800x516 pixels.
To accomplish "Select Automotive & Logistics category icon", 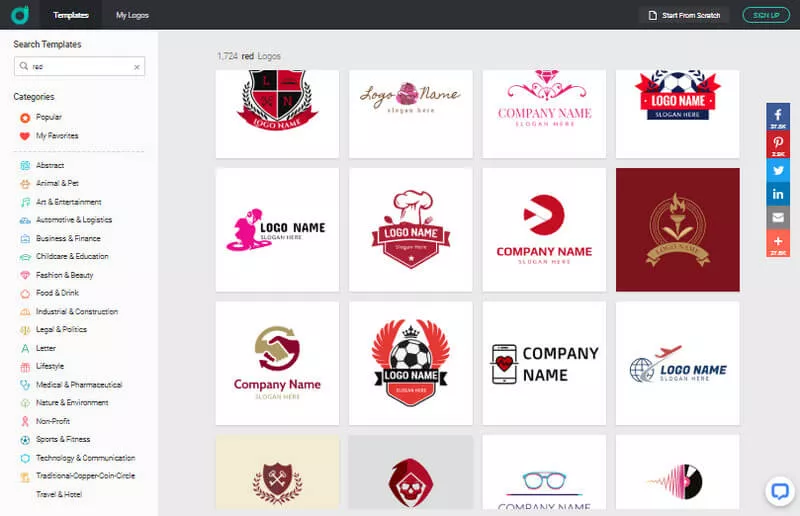I will 25,220.
